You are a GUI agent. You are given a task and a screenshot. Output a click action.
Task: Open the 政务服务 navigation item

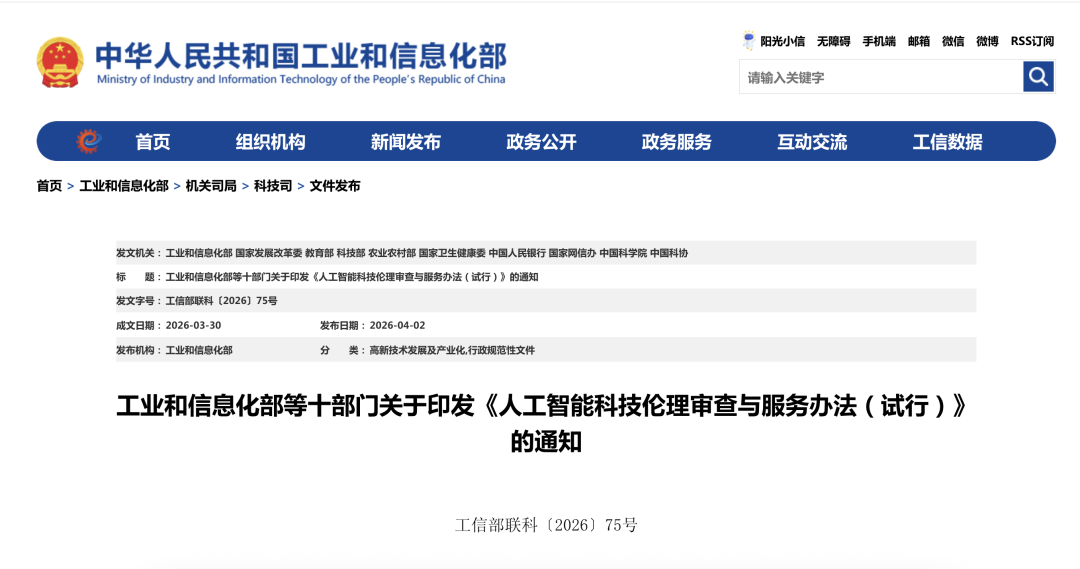(676, 142)
